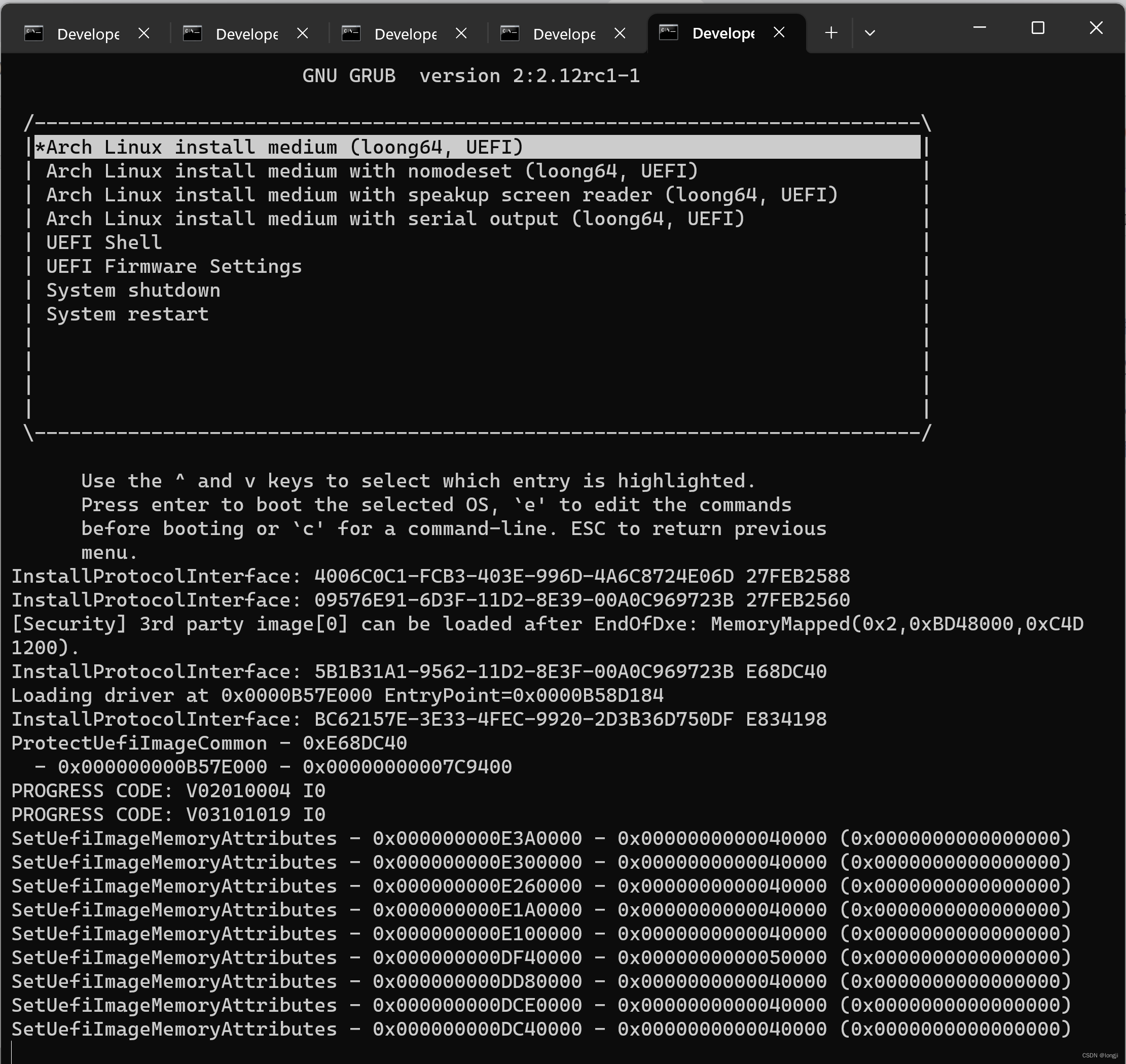Click 'PROGRESS CODE: V02010004 I0' line
The image size is (1126, 1064).
[x=168, y=791]
